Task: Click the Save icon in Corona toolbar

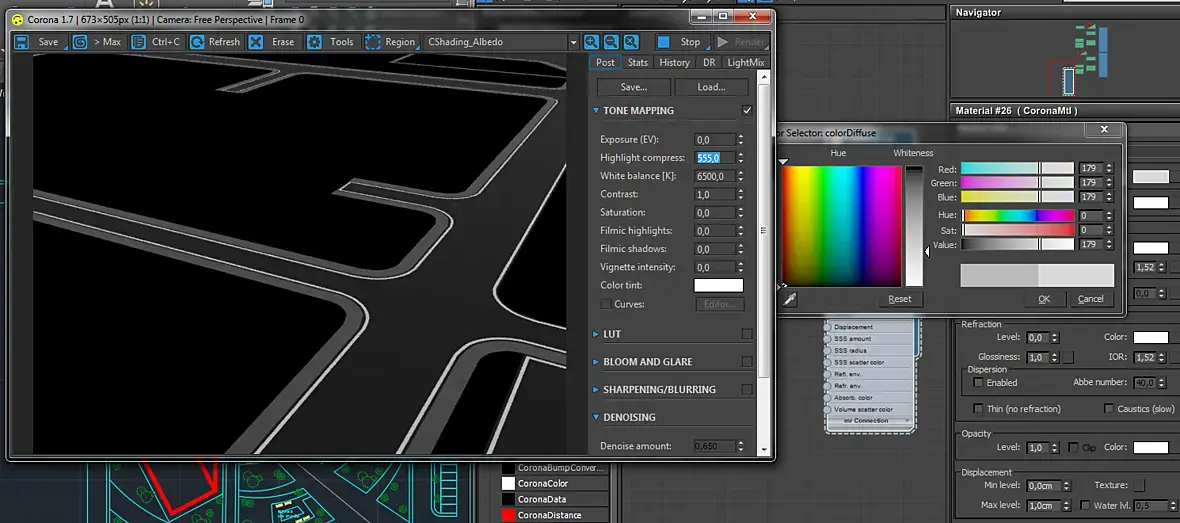Action: tap(21, 42)
